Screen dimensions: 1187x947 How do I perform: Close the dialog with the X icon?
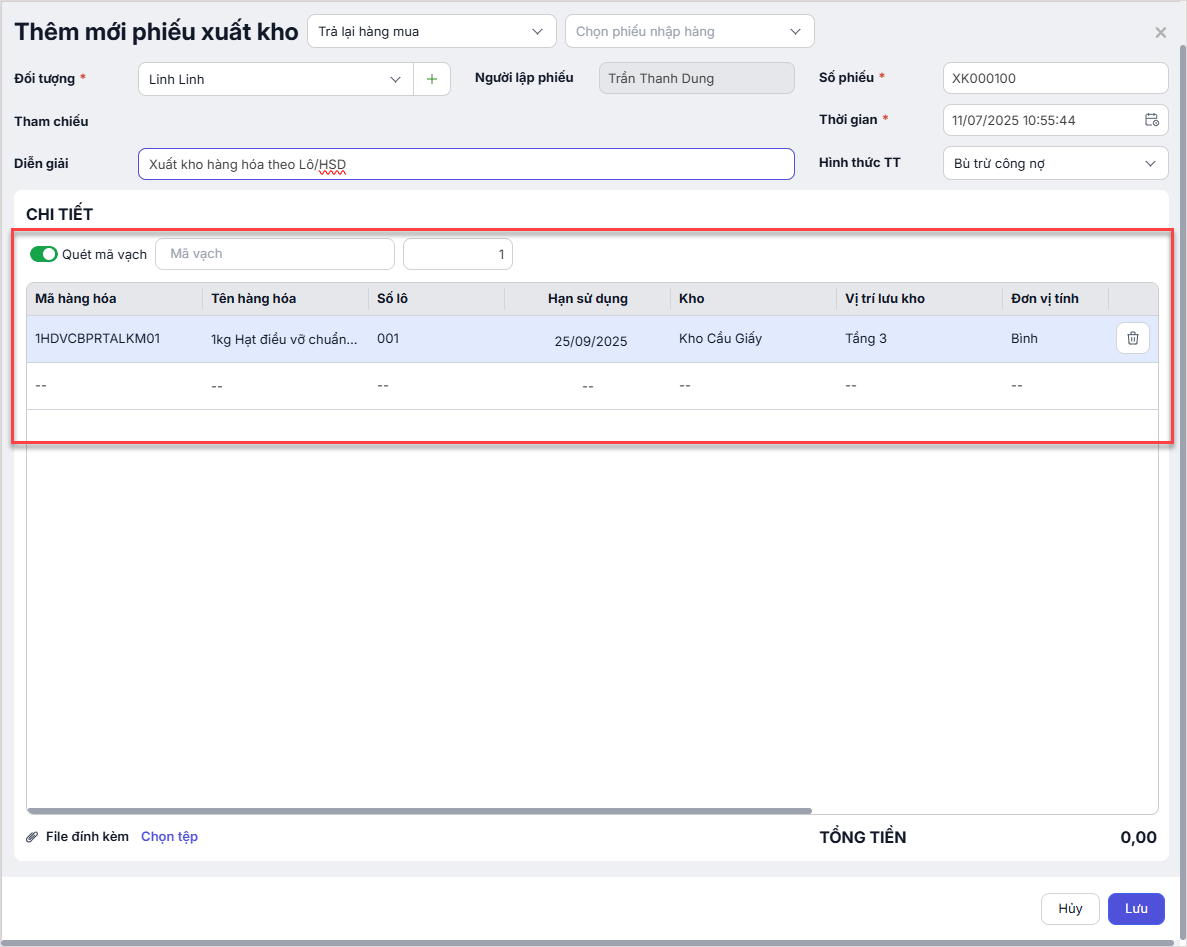click(x=1161, y=33)
